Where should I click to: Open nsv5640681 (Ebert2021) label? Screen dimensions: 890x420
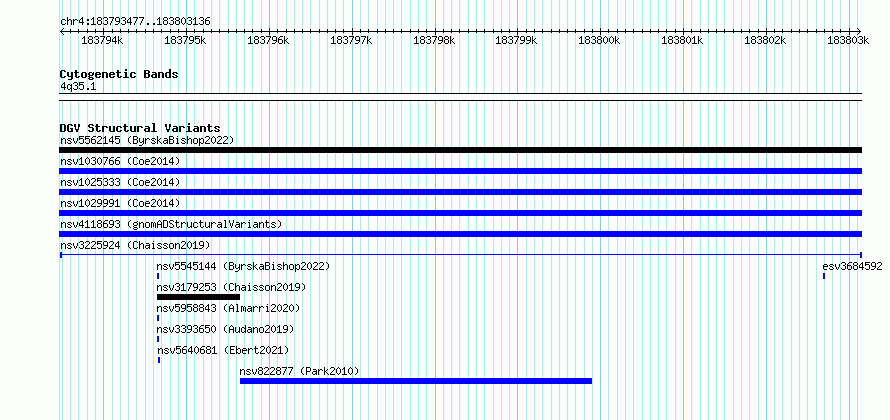click(223, 350)
